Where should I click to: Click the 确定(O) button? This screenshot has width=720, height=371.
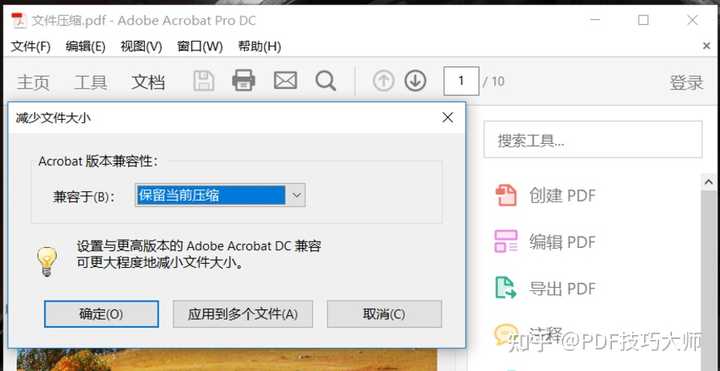click(101, 314)
